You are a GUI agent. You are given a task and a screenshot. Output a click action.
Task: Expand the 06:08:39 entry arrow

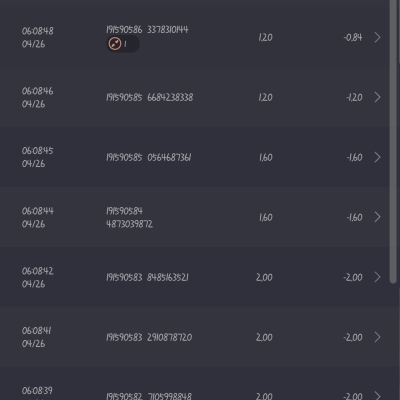click(x=377, y=396)
